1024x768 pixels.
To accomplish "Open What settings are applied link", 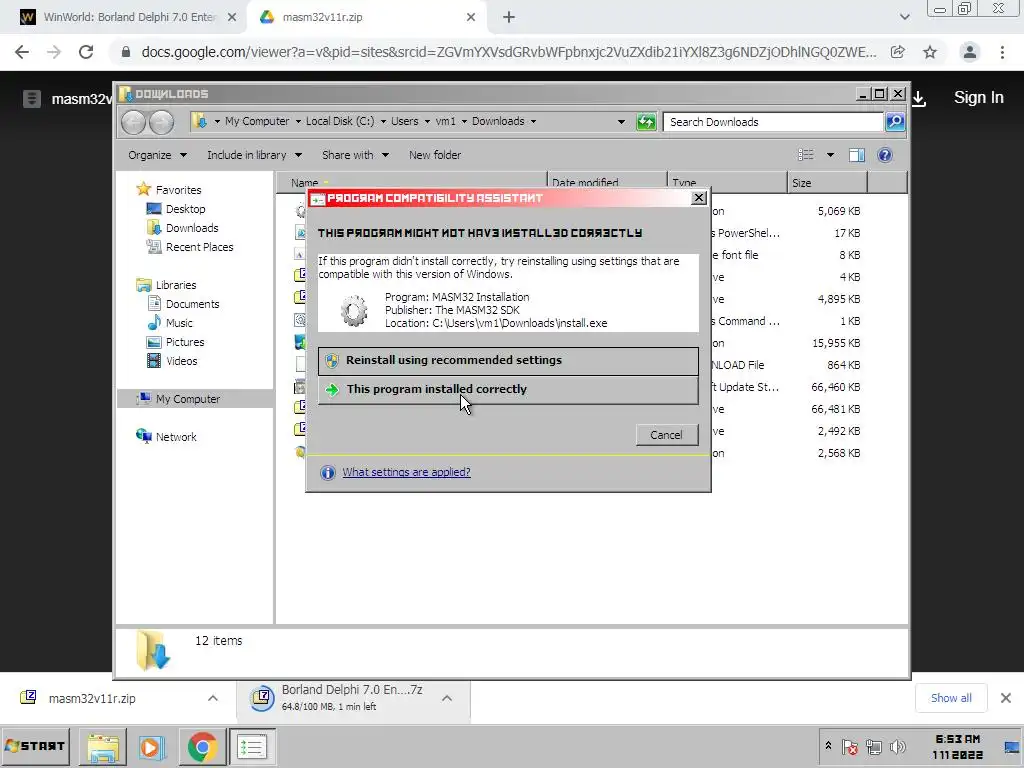I will click(x=406, y=472).
